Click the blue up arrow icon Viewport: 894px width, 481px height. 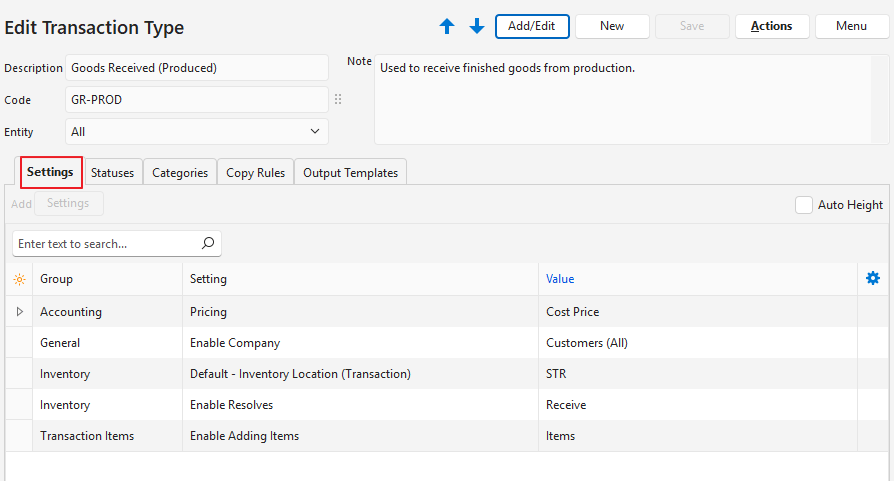447,27
